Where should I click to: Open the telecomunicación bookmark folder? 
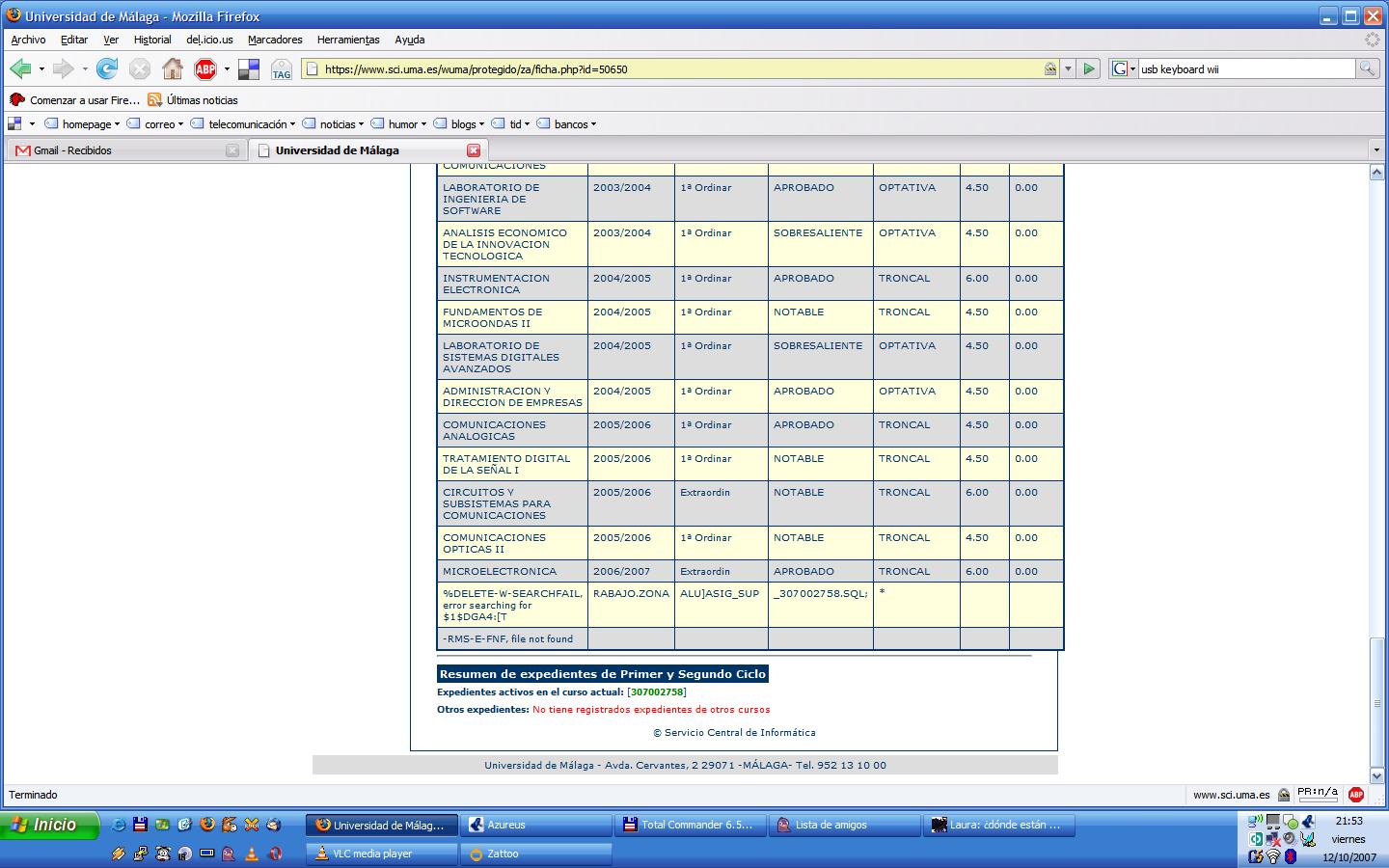point(248,124)
